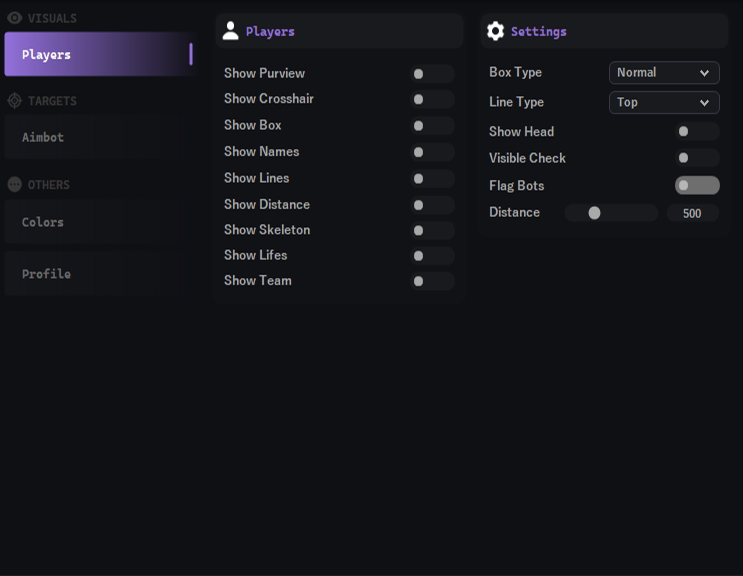Enable Show Skeleton option
743x576 pixels.
click(432, 230)
